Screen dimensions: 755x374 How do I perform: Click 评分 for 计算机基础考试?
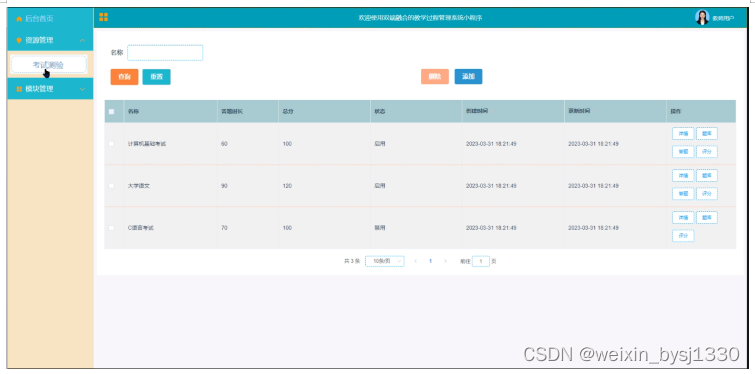[707, 152]
